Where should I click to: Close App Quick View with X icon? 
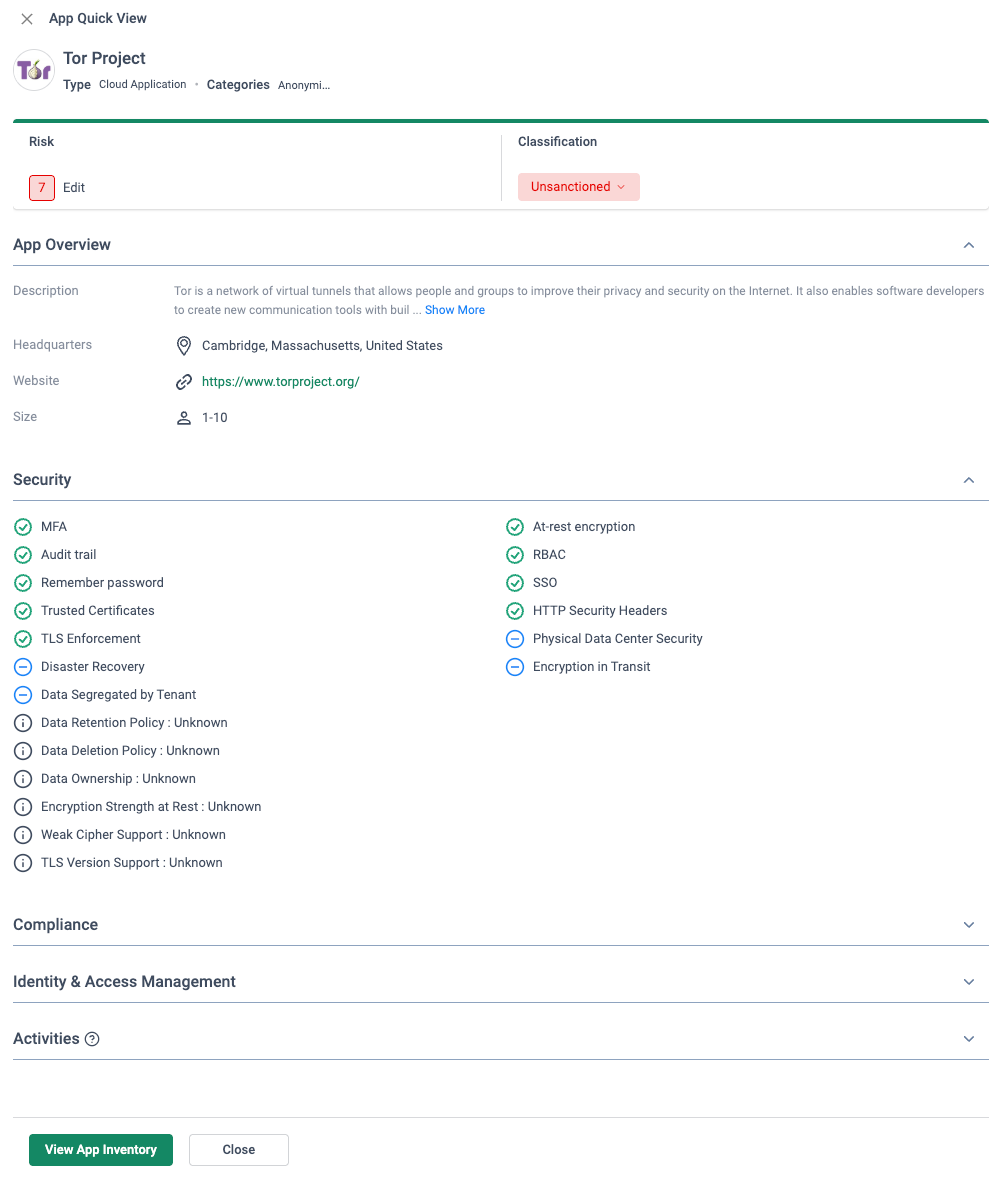click(x=27, y=19)
